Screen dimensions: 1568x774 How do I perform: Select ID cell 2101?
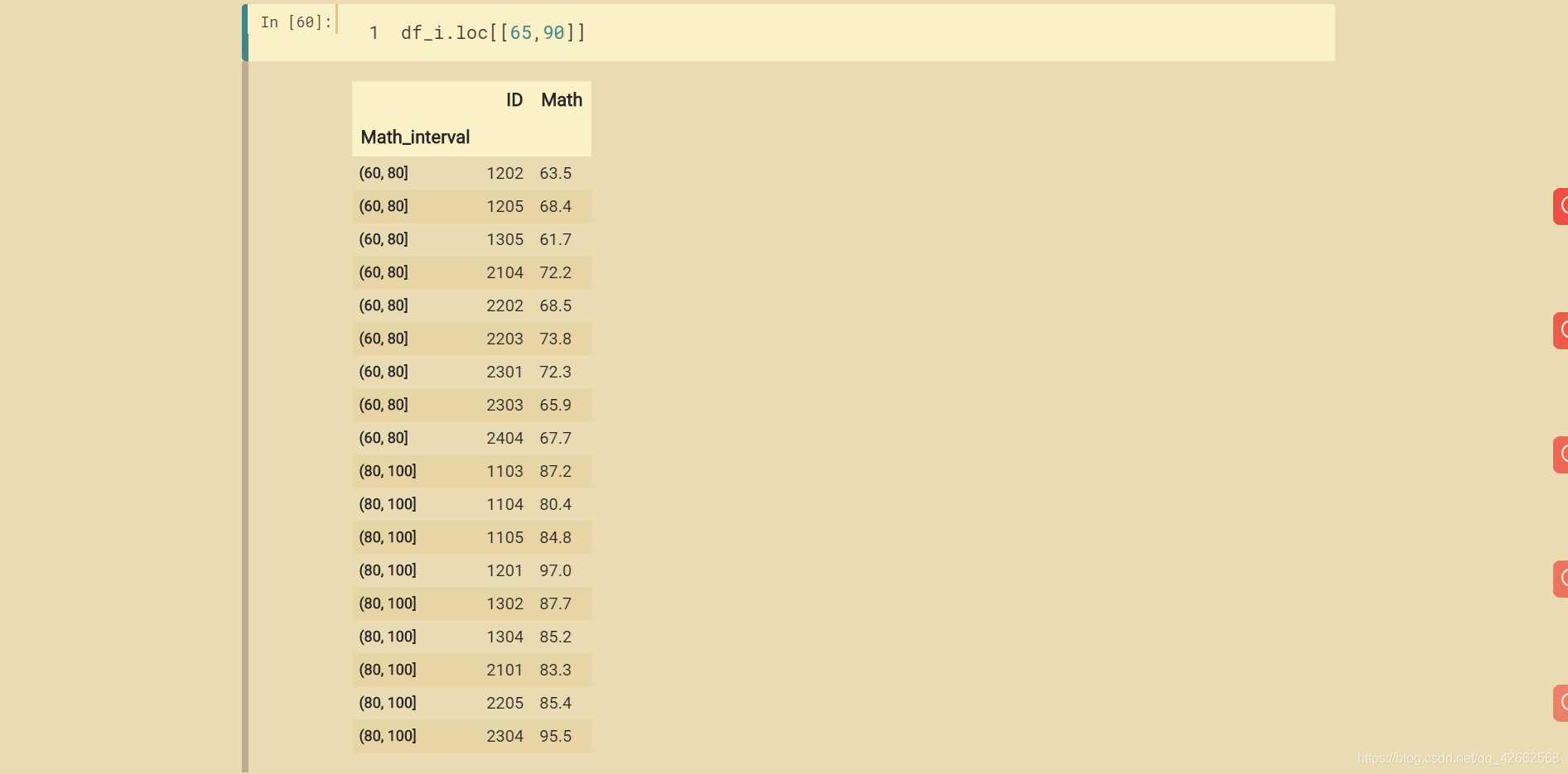(x=504, y=670)
